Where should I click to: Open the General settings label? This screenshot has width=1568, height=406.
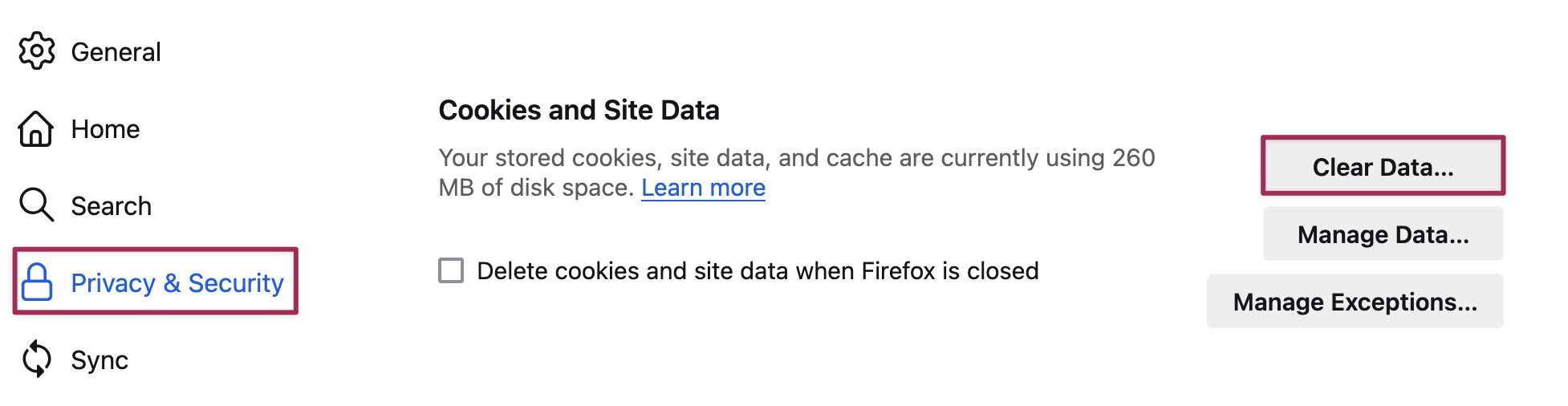[116, 52]
